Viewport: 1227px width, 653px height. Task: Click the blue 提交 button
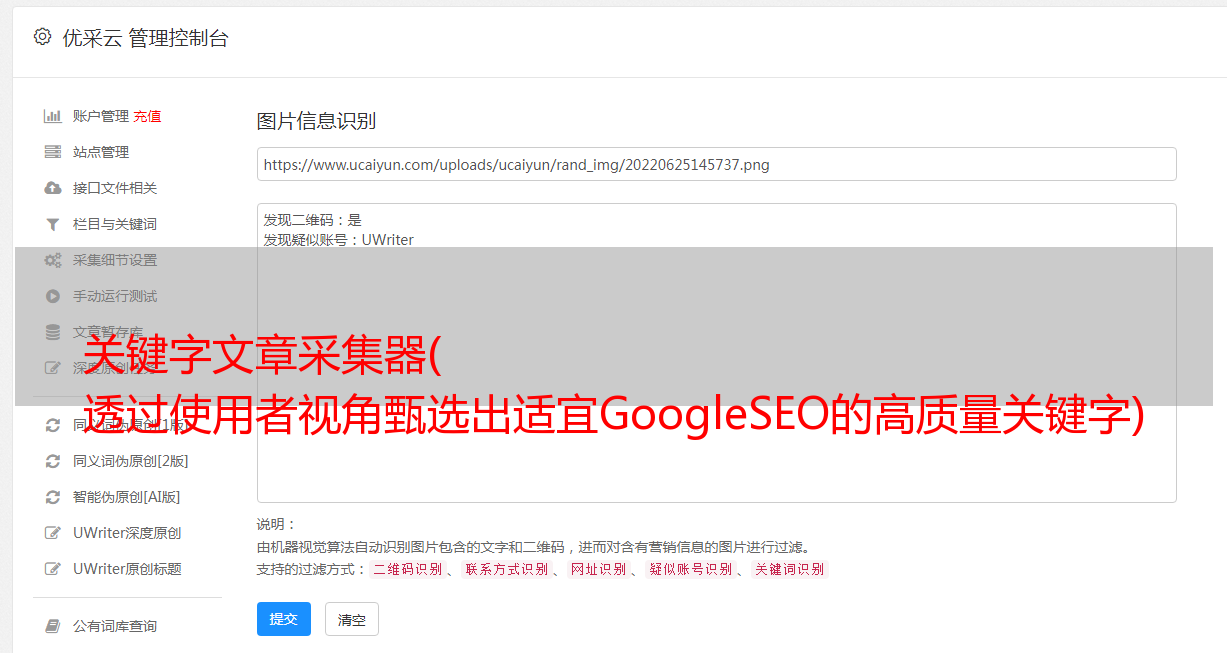click(284, 619)
